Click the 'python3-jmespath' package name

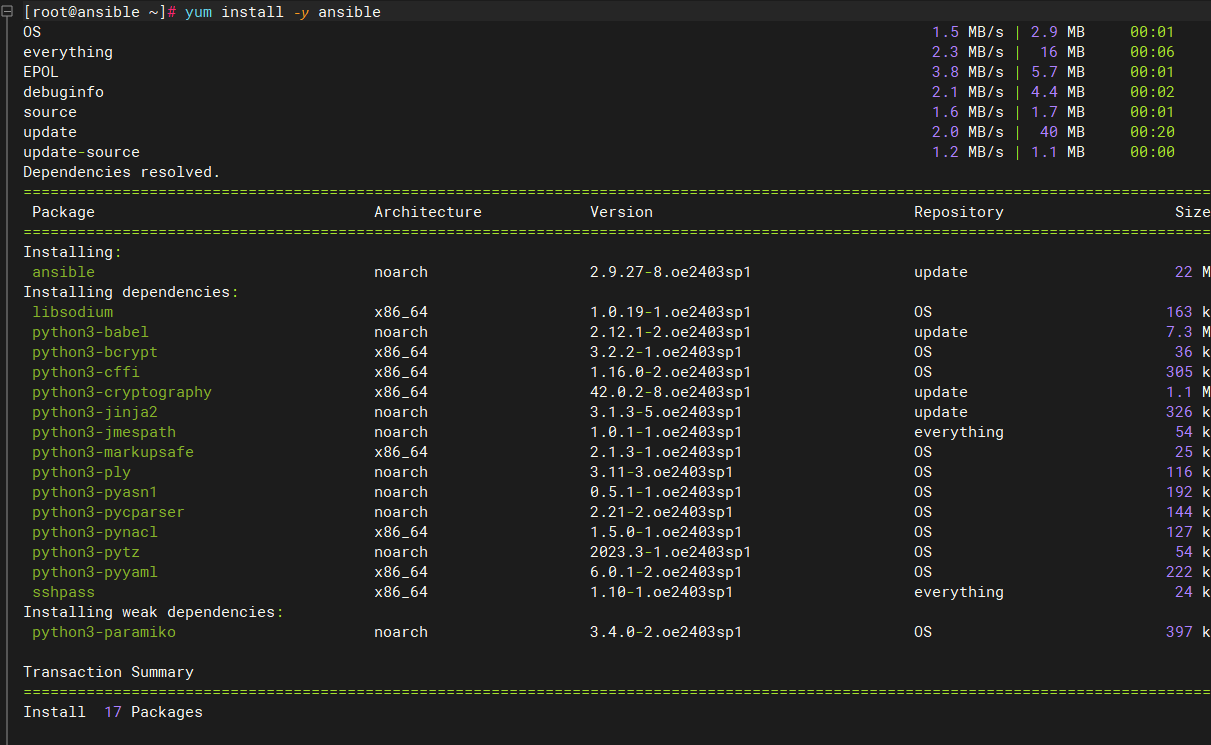point(104,432)
